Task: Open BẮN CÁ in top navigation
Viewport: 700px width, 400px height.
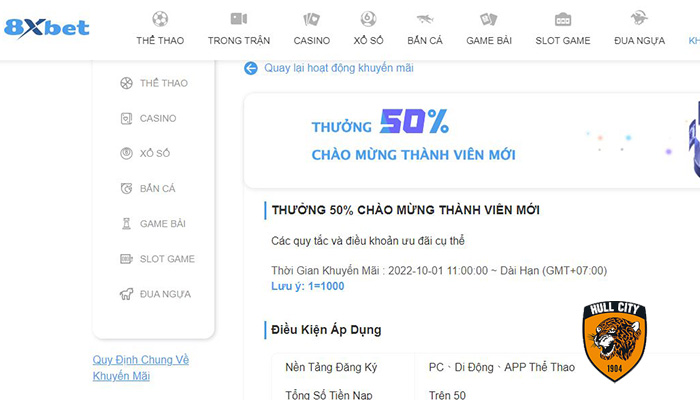Action: coord(425,41)
